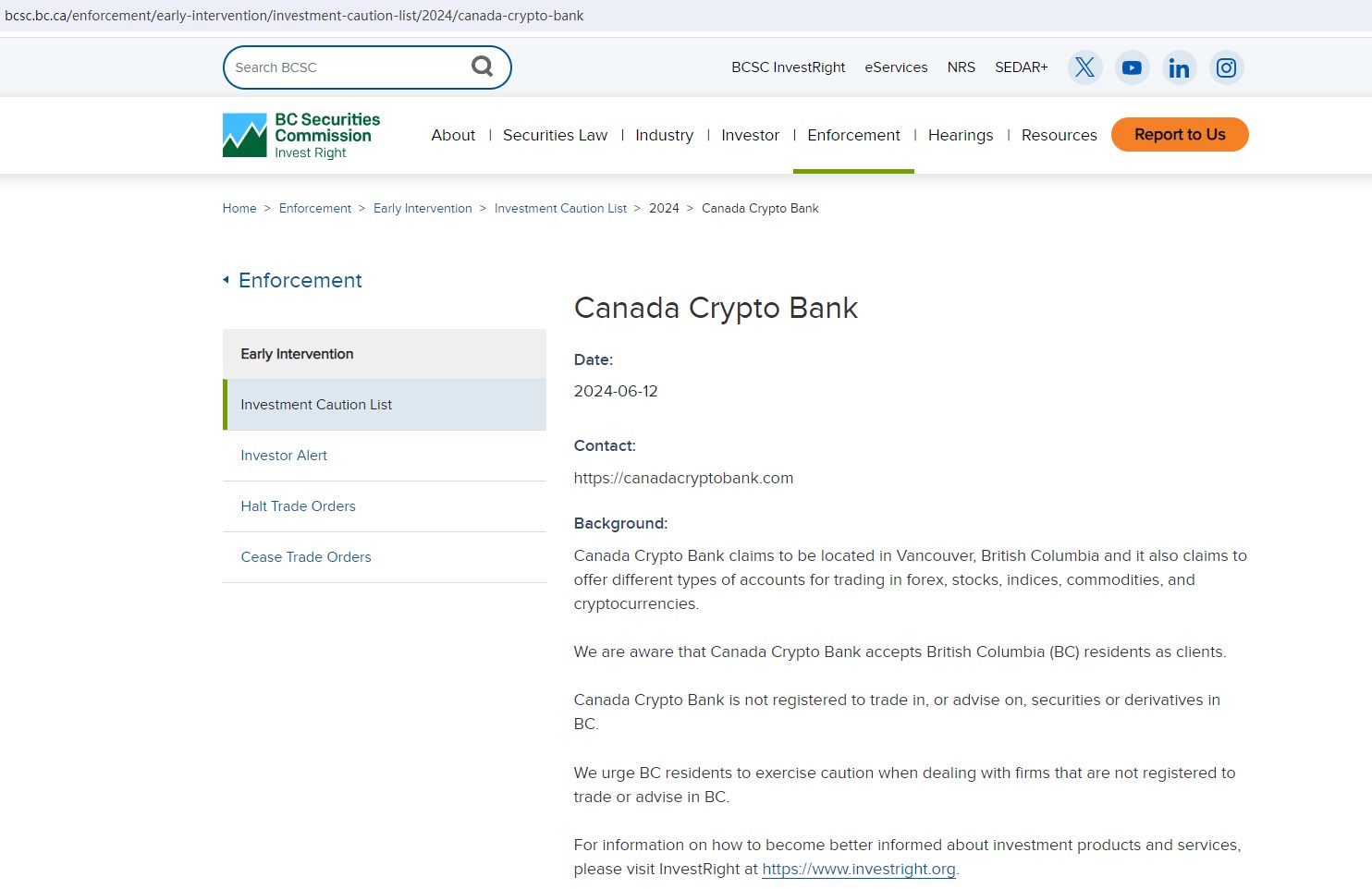
Task: Go to Early Intervention breadcrumb
Action: click(423, 208)
